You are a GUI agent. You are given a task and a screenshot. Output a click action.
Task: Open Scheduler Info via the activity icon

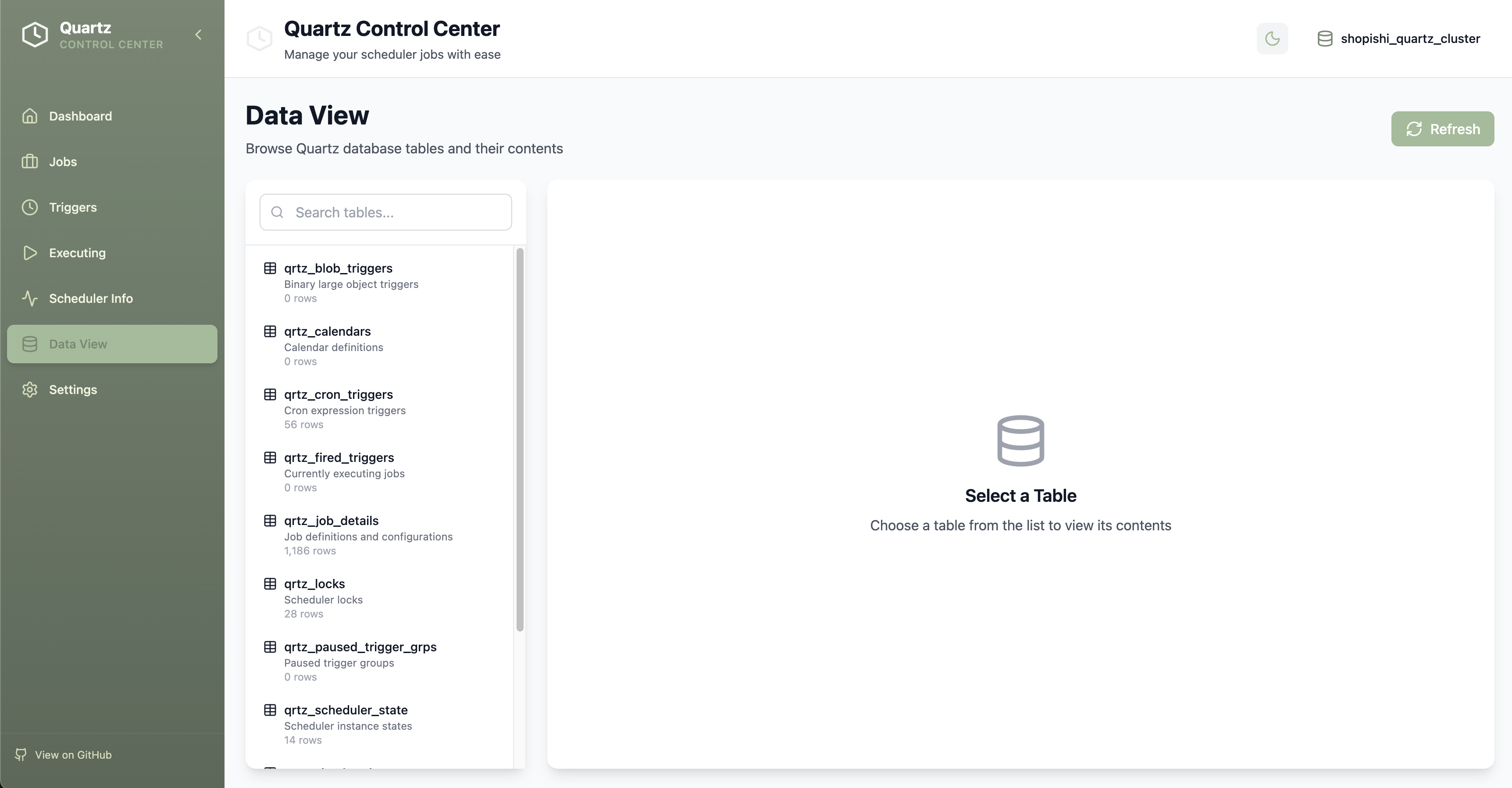[30, 298]
